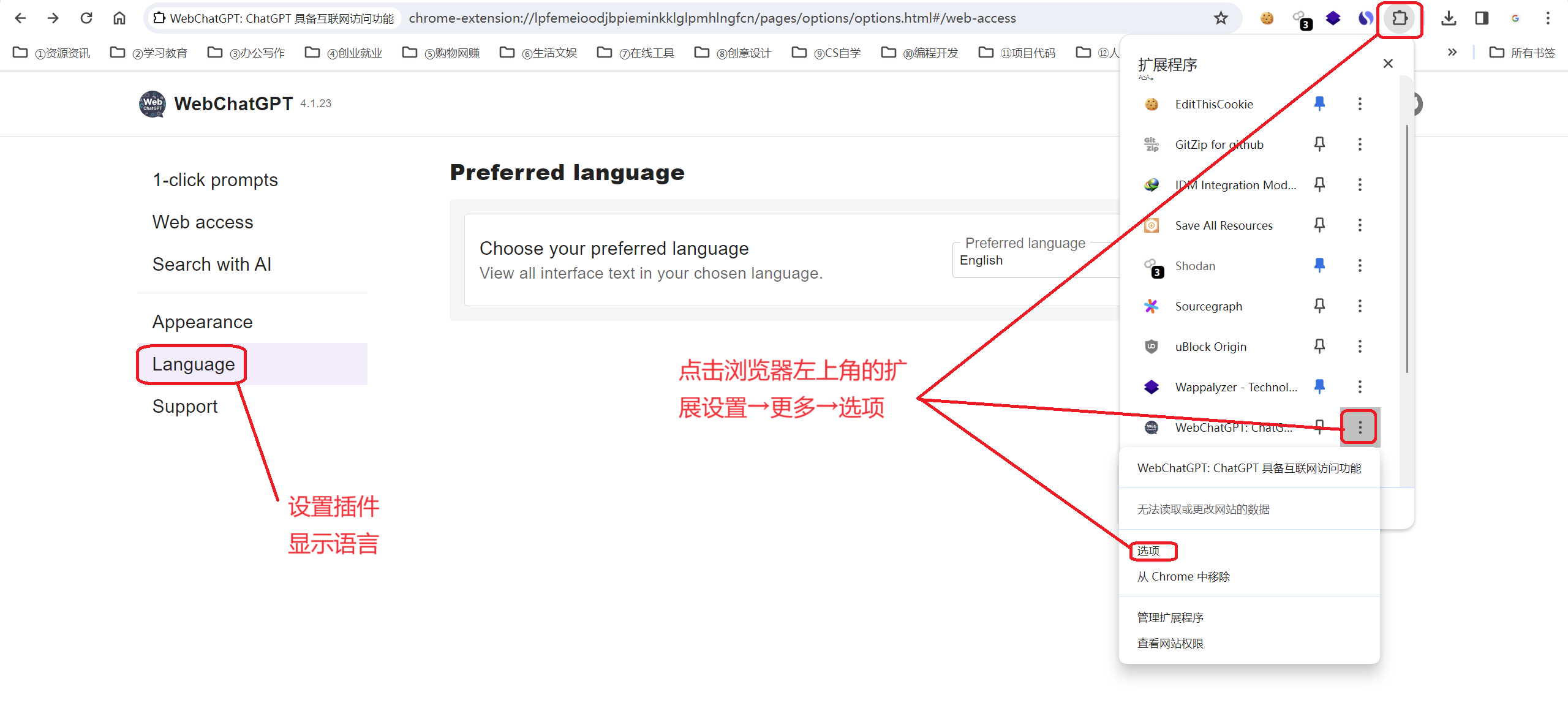The image size is (1568, 711).
Task: Pin GitZip for github to toolbar
Action: tap(1319, 144)
